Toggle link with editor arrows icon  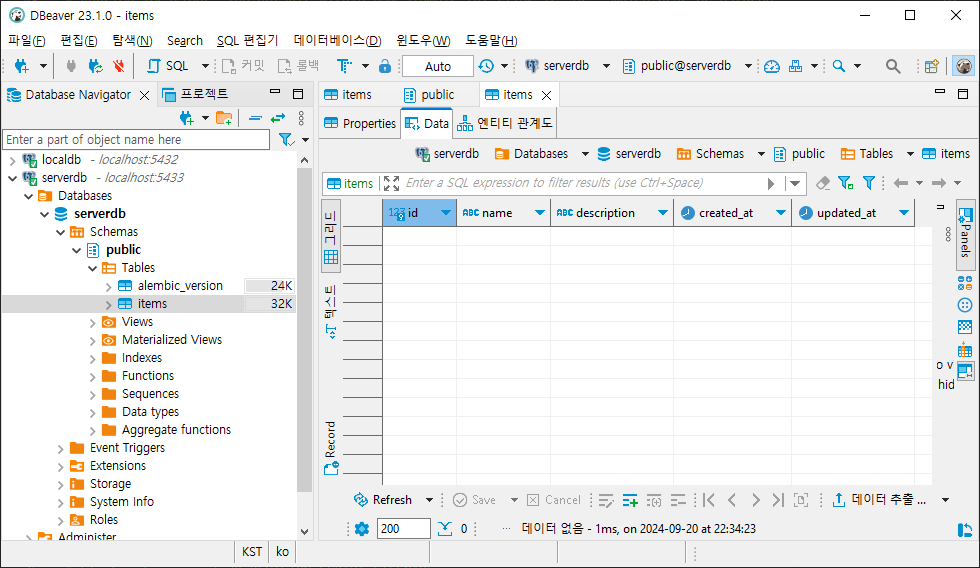point(278,117)
